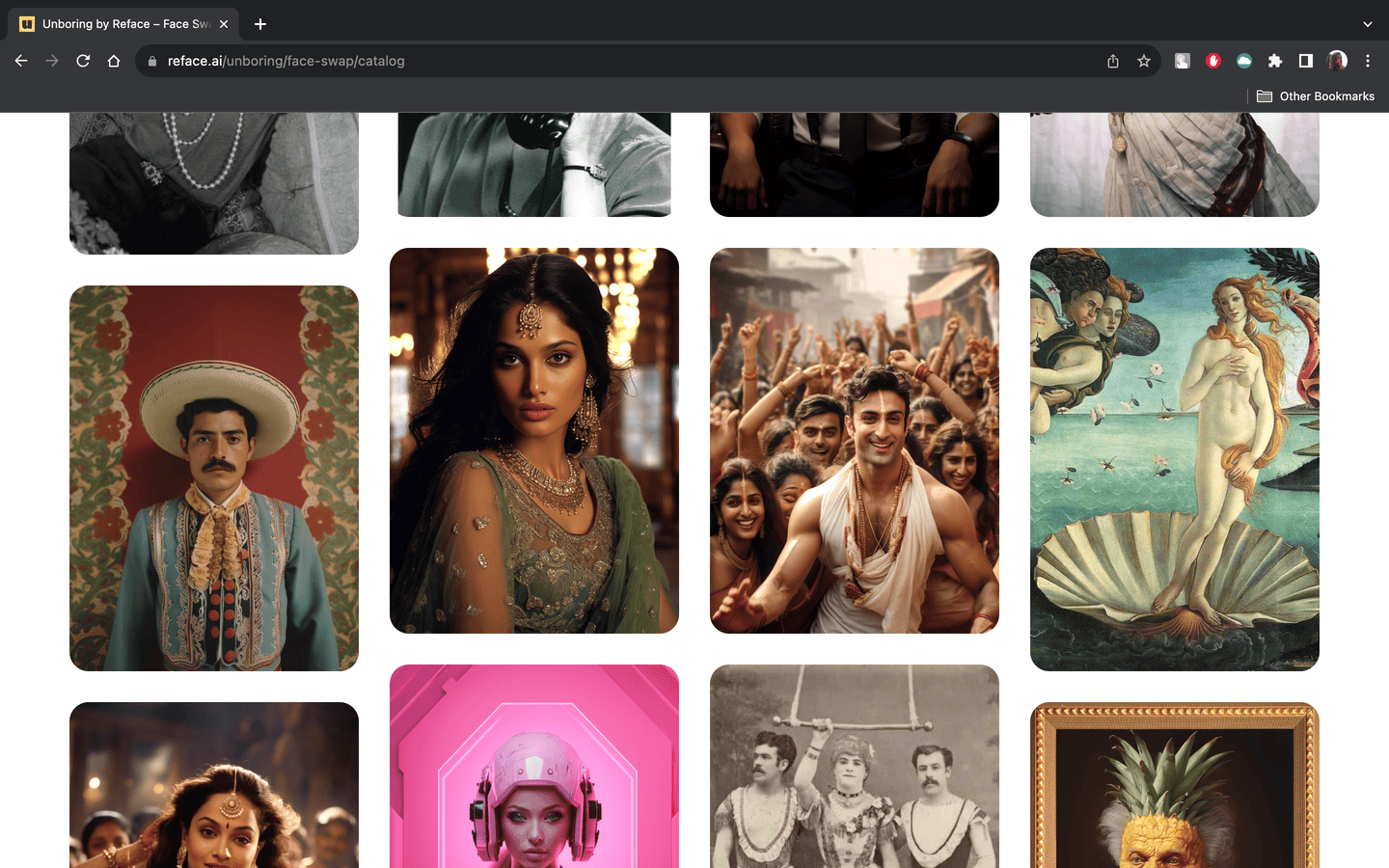Image resolution: width=1389 pixels, height=868 pixels.
Task: Pick the dark seated man with watch template
Action: pos(855,165)
